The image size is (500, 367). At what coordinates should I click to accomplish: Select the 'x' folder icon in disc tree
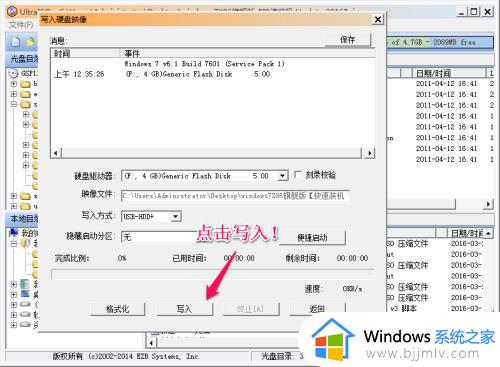25,196
